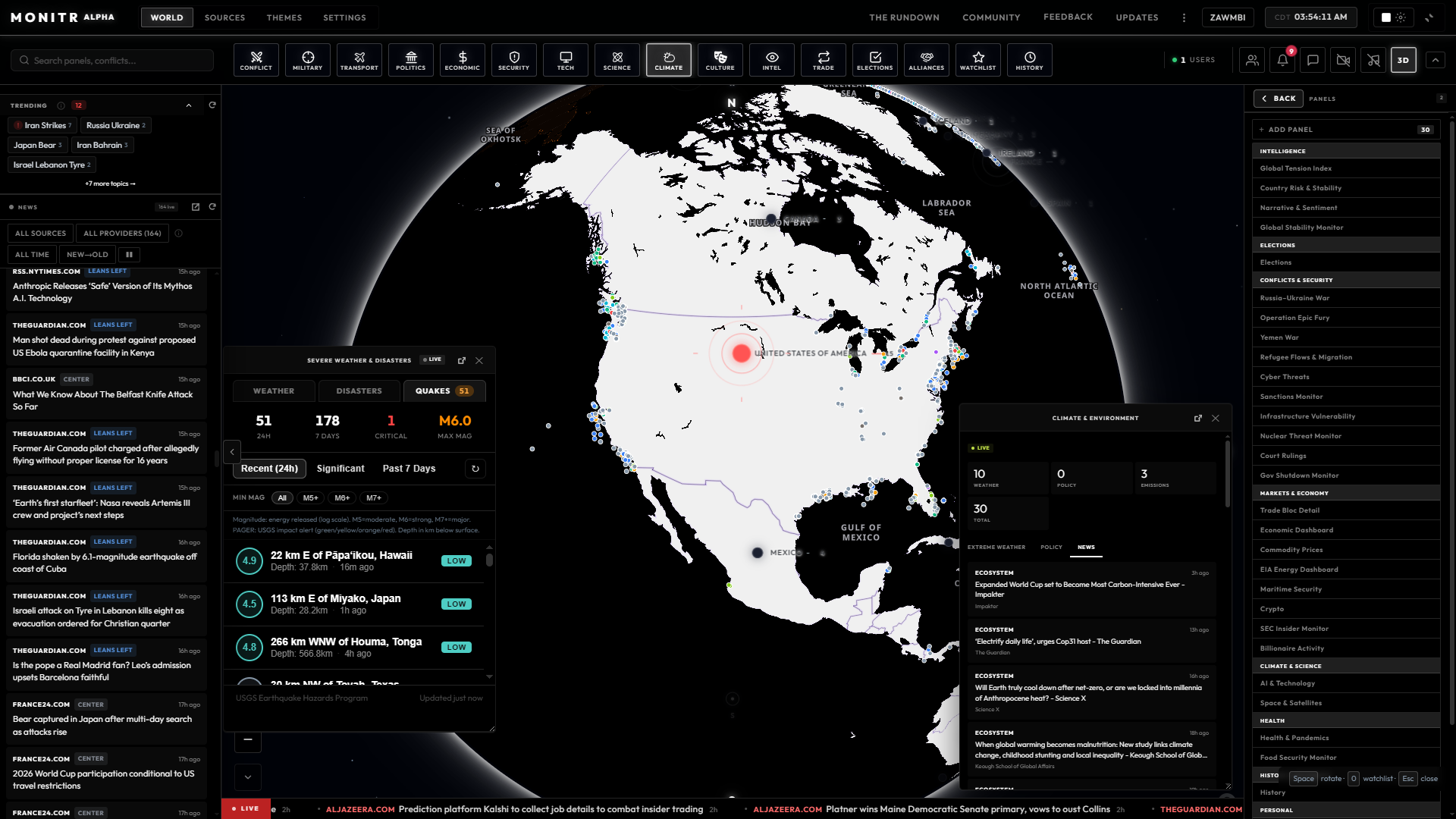The image size is (1456, 819).
Task: Click the quakes list scrollbar thumb
Action: pos(489,560)
